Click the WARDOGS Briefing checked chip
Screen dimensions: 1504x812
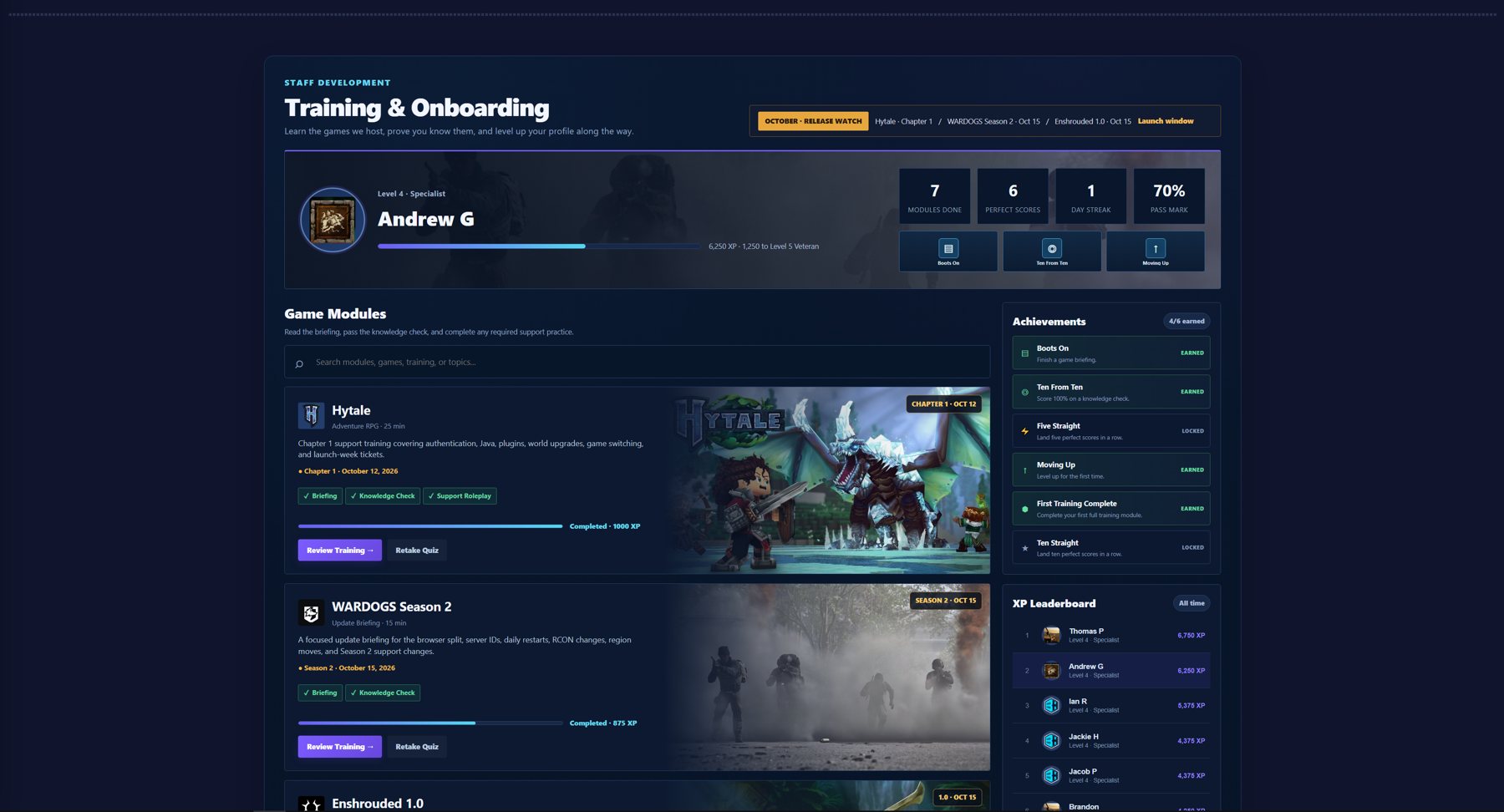(320, 693)
